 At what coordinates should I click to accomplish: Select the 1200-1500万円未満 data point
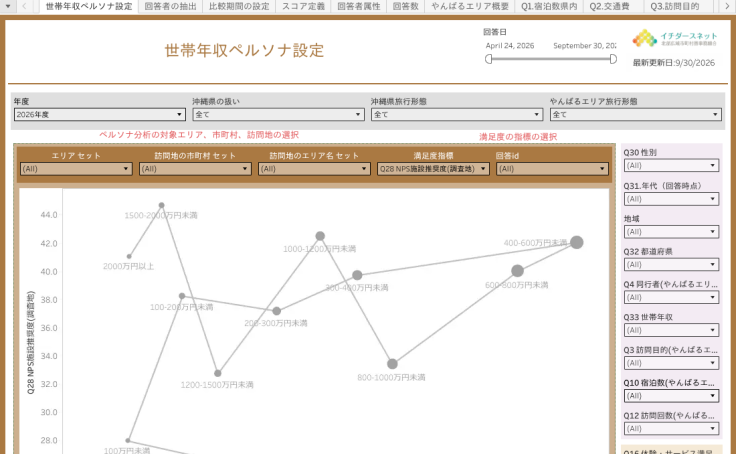(218, 373)
